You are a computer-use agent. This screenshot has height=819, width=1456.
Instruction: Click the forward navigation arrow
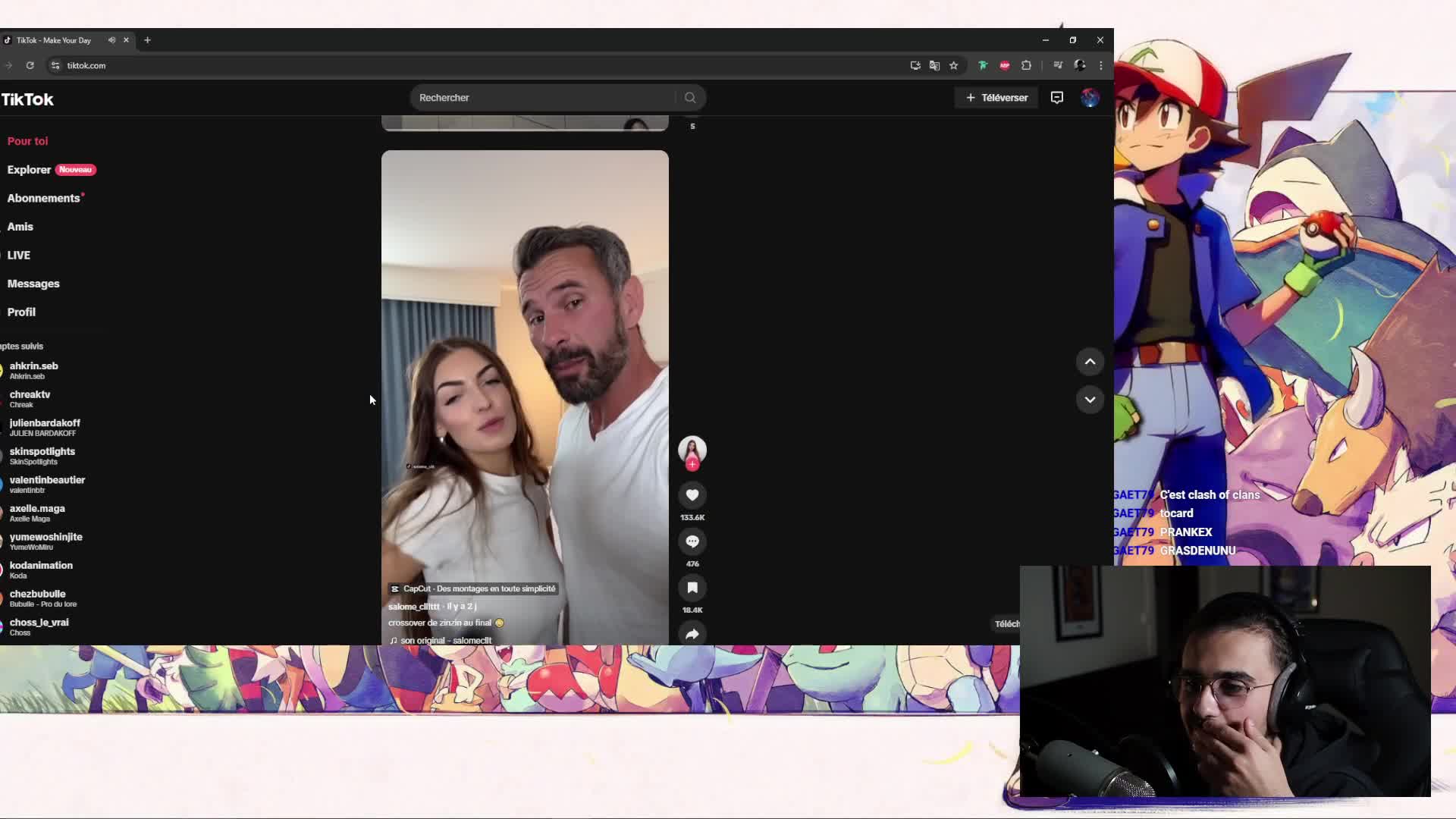coord(8,65)
